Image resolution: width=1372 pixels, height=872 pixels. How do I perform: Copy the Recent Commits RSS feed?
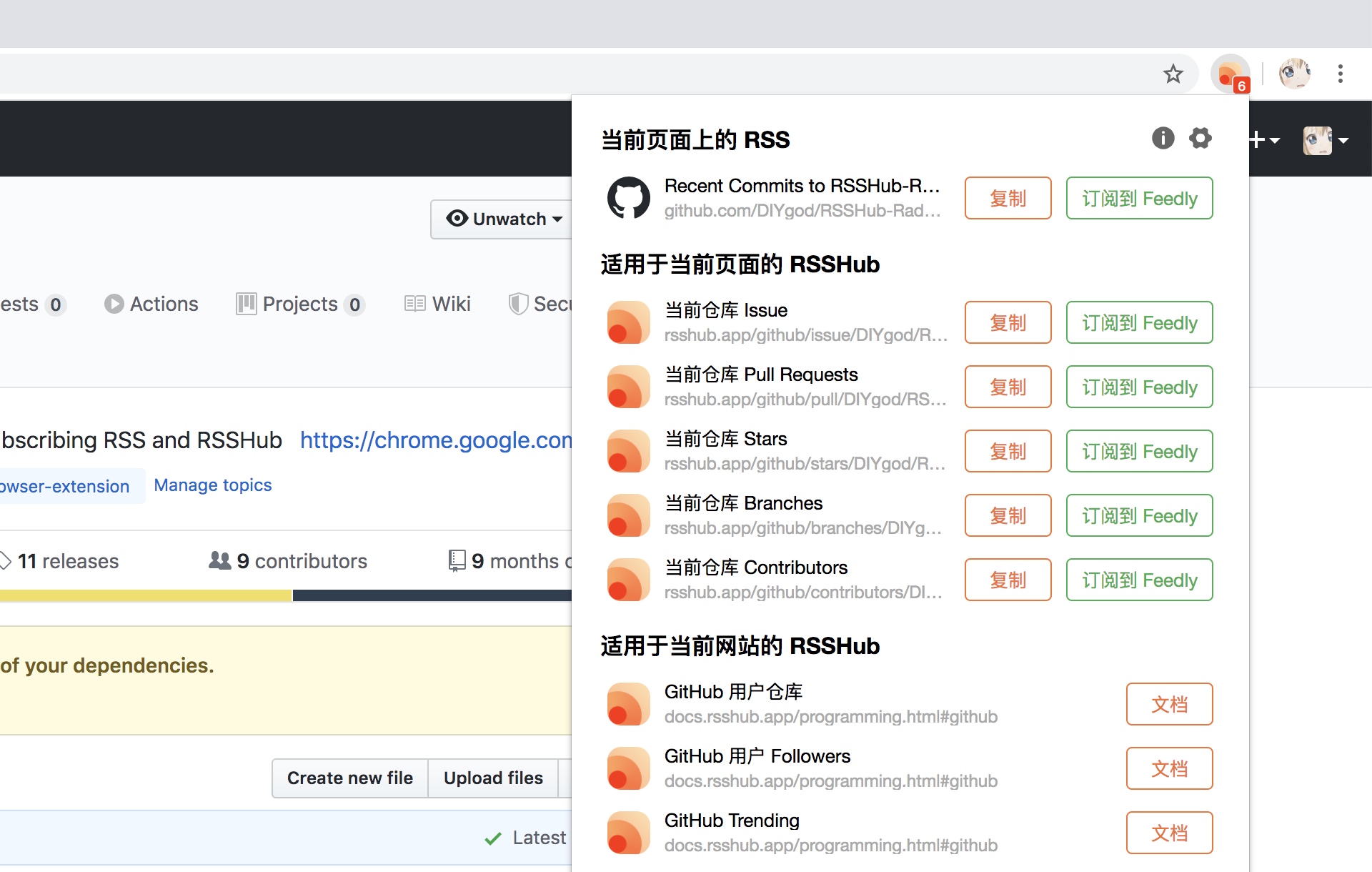coord(1008,198)
